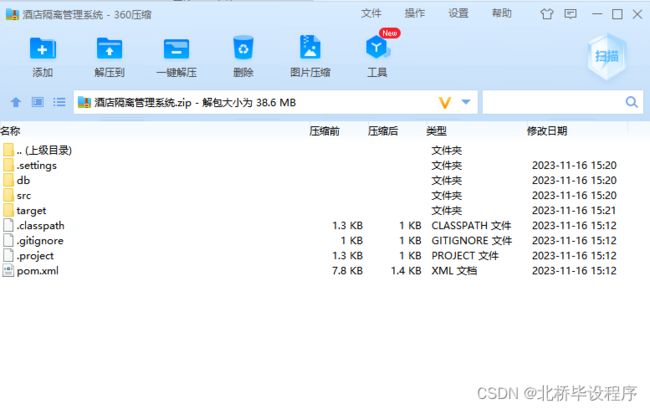Maximize the 360压缩 window
650x409 pixels.
tap(617, 14)
